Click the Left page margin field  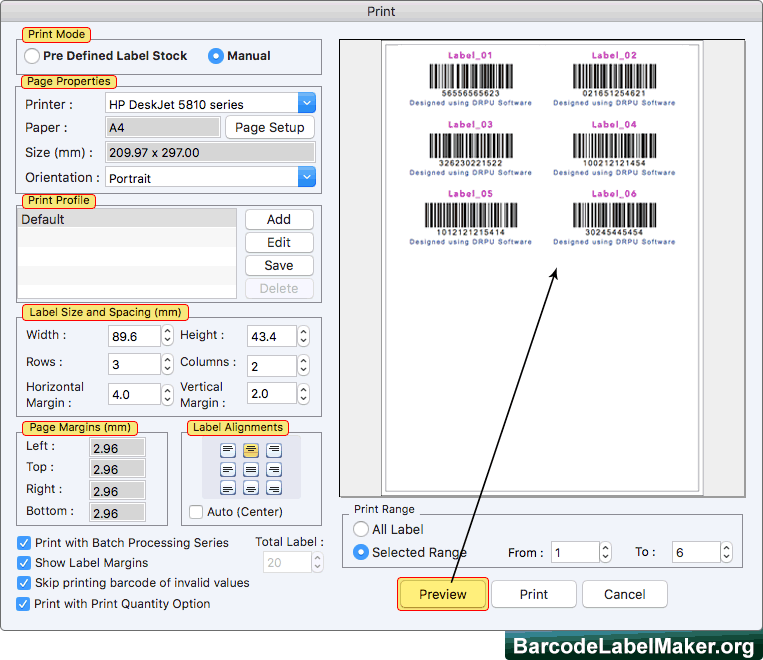pos(117,448)
